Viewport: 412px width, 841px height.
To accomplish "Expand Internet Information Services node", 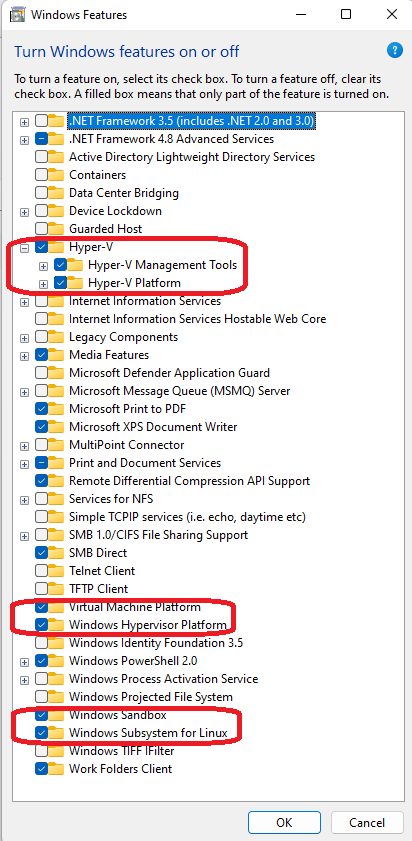I will click(x=24, y=302).
